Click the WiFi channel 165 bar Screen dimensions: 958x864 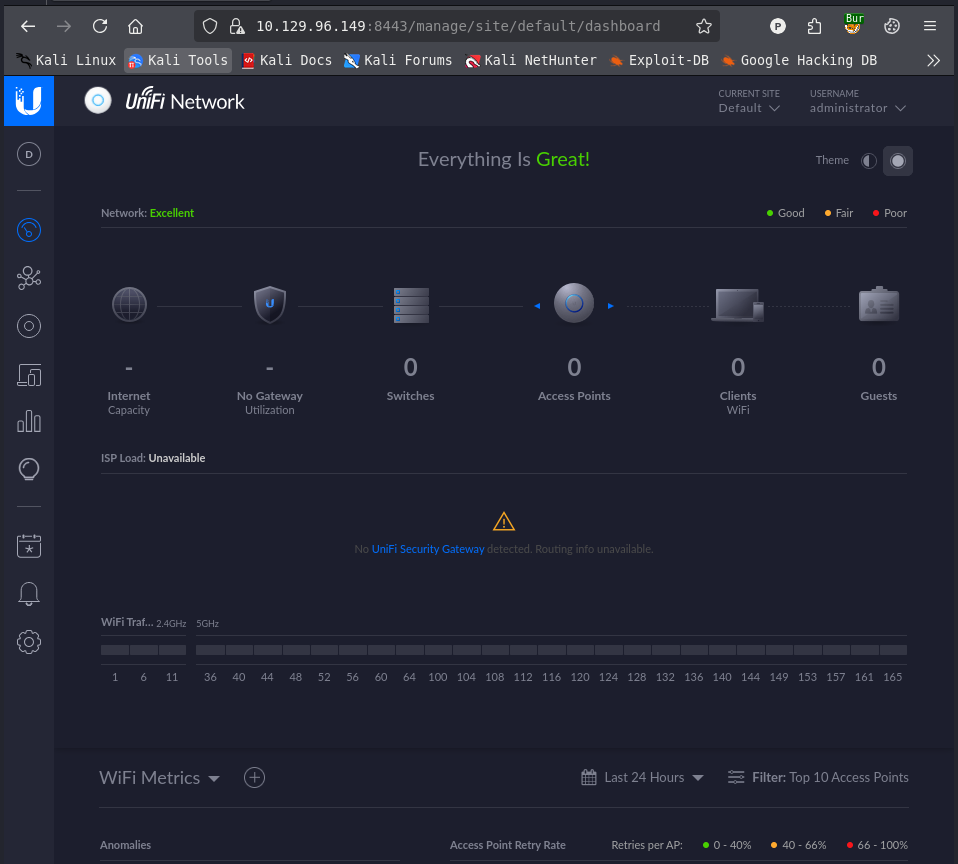coord(893,650)
